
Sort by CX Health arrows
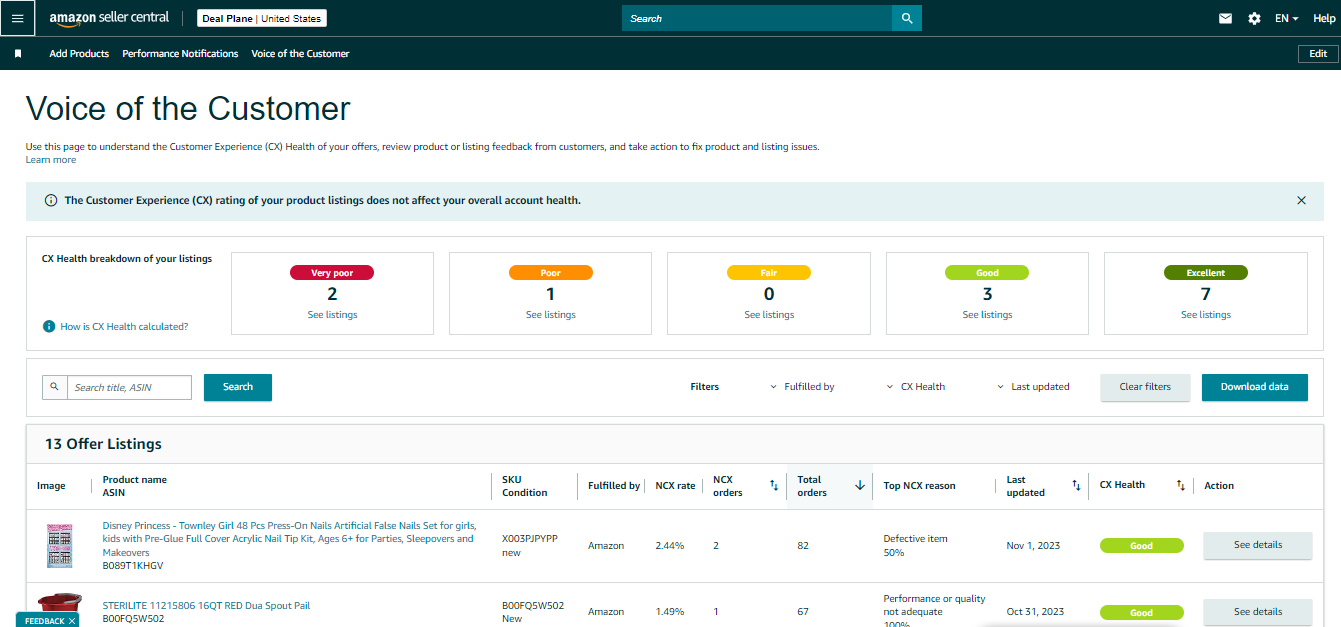(1180, 485)
